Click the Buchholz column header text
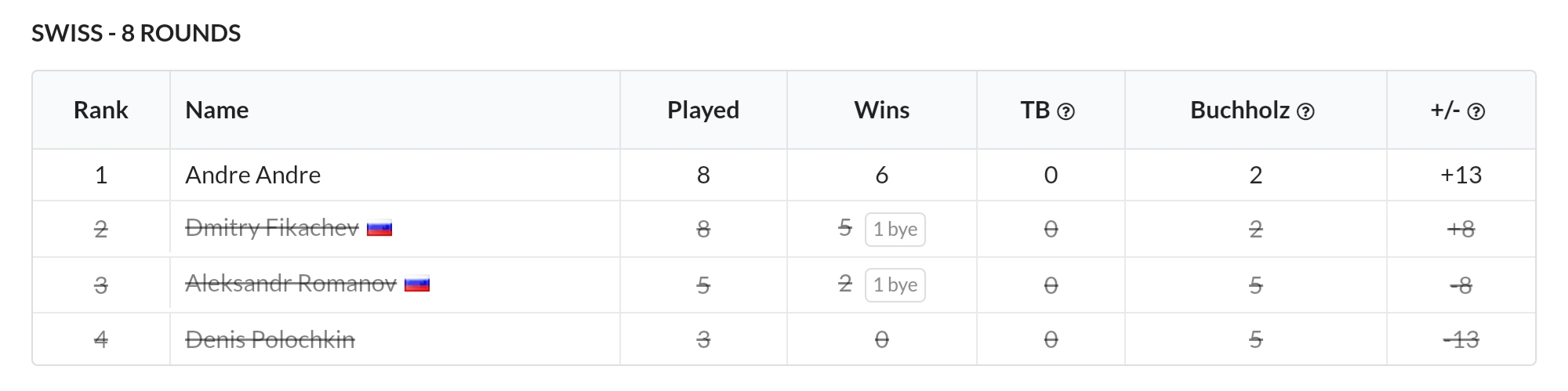1568x391 pixels. pos(1240,110)
